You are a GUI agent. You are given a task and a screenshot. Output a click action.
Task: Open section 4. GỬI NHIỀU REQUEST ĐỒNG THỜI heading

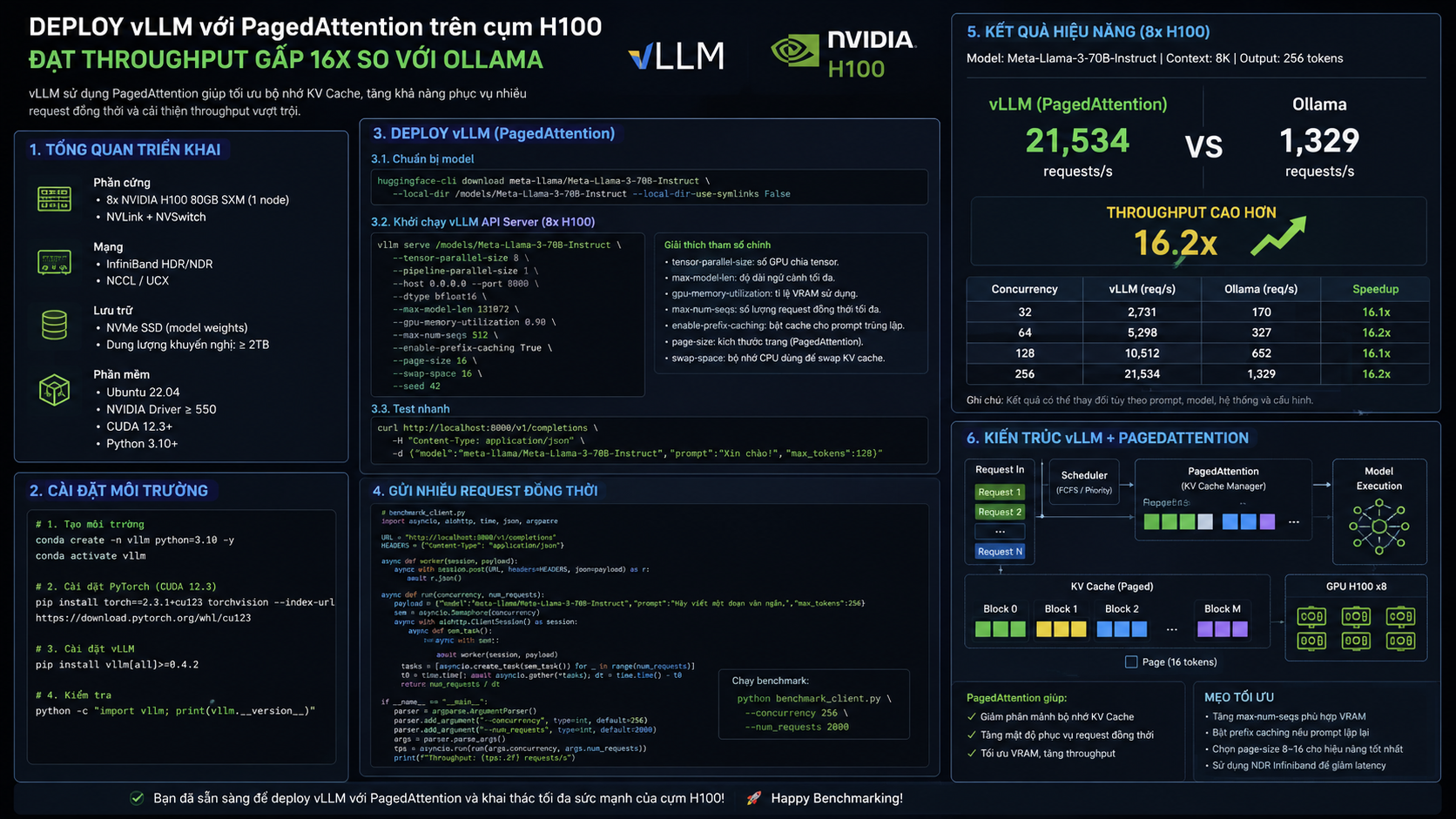(485, 491)
